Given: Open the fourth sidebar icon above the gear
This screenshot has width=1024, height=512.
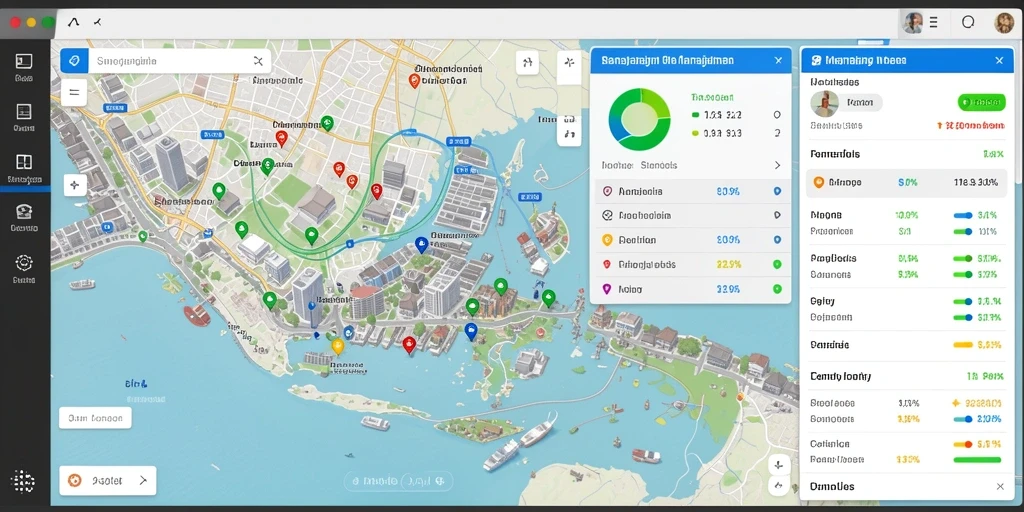Looking at the screenshot, I should click(24, 212).
